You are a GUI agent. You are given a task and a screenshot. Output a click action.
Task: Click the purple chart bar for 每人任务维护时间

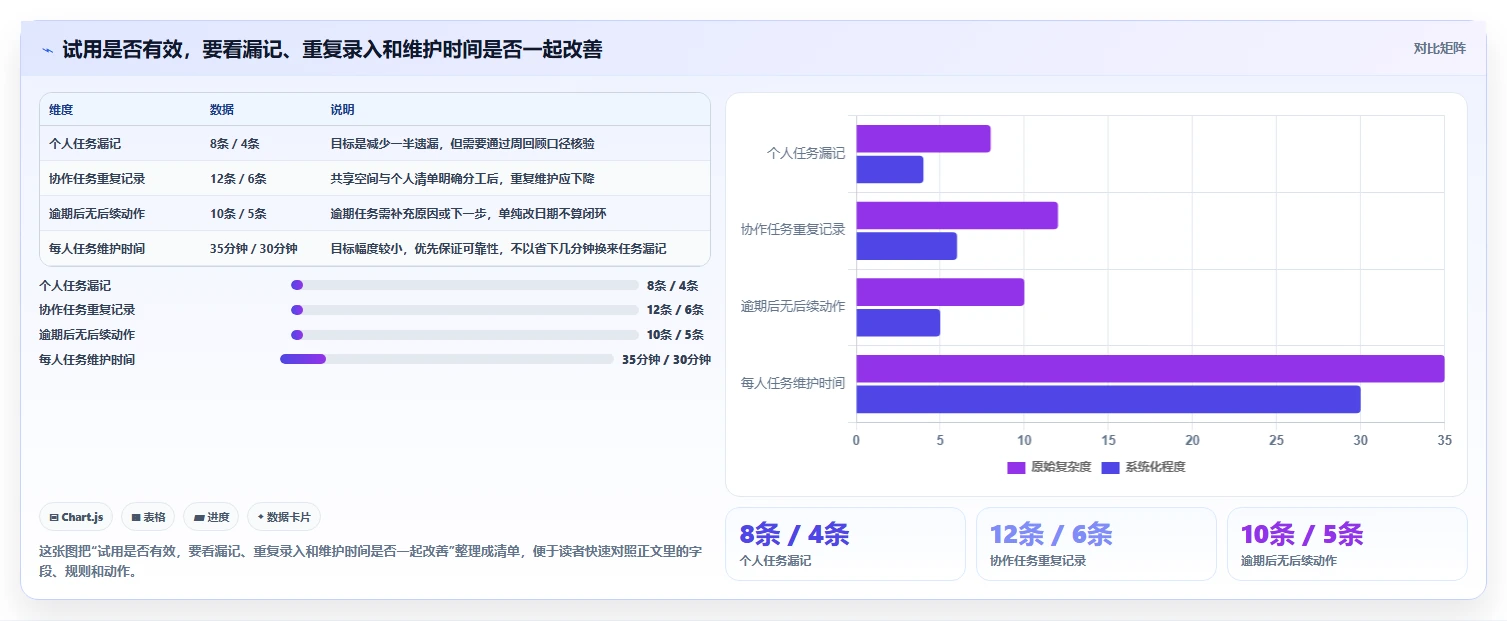(x=1150, y=368)
